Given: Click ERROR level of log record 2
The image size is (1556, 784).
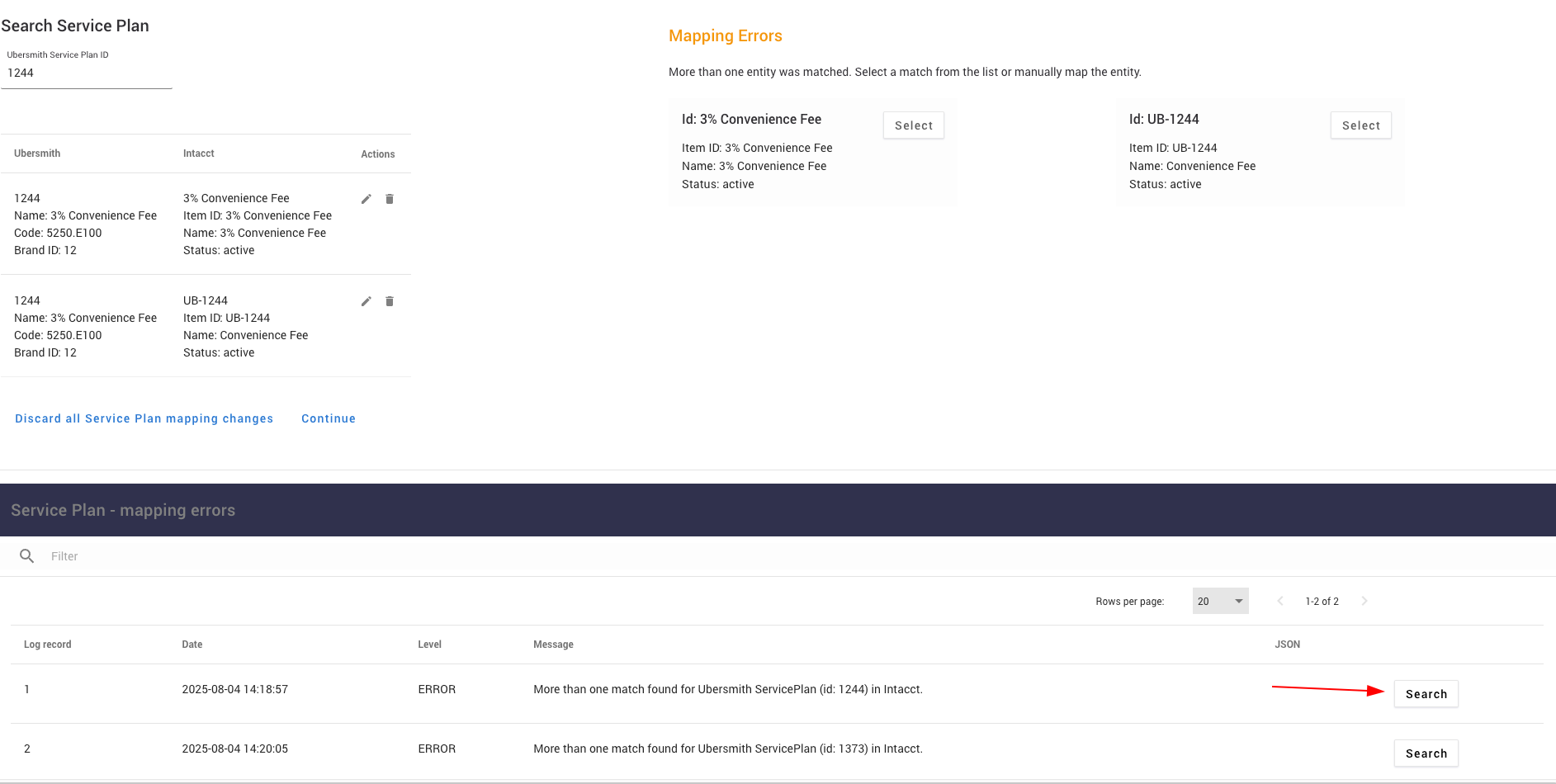Looking at the screenshot, I should point(437,749).
